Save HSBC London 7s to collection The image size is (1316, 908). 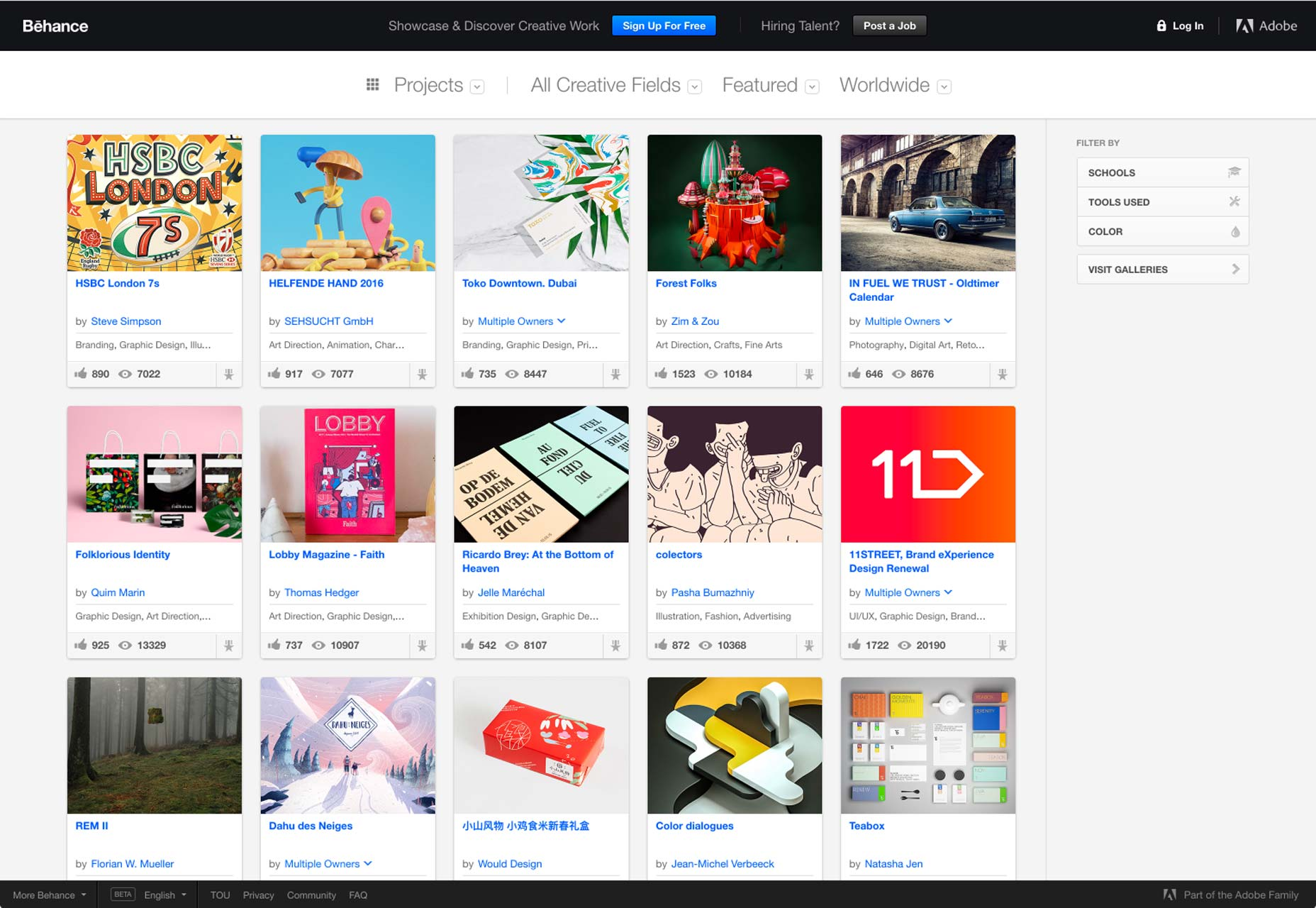point(229,375)
